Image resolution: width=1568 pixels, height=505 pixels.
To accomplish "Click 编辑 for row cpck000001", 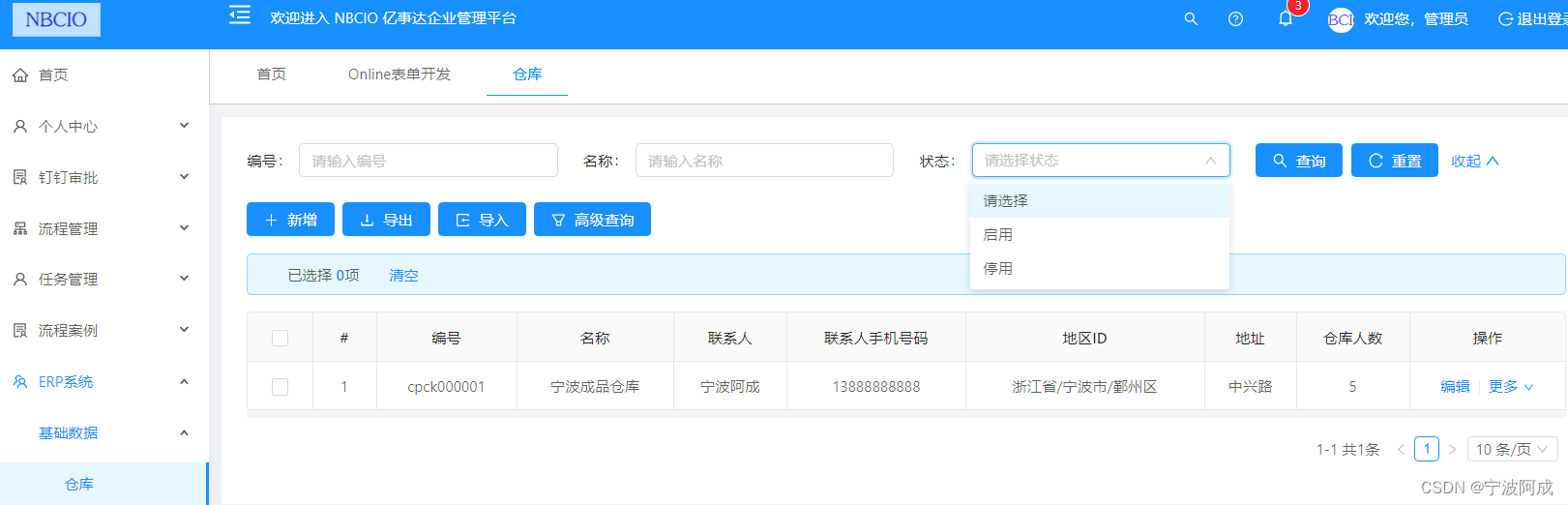I will tap(1455, 386).
